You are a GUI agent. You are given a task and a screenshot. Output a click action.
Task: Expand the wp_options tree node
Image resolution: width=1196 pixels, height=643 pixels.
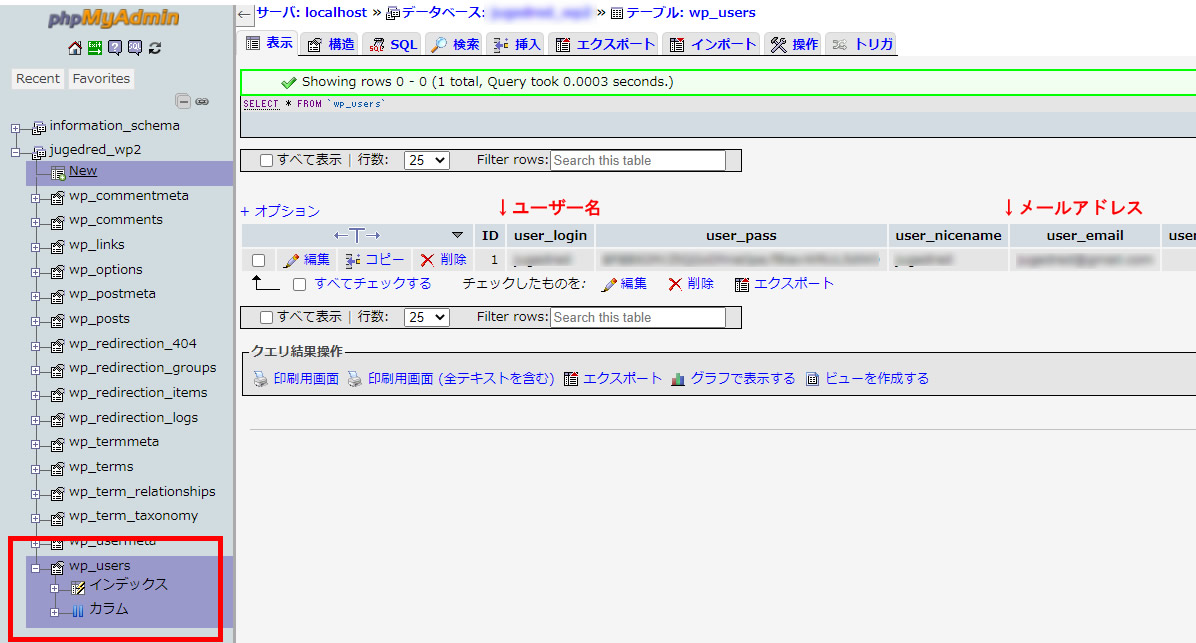pos(35,269)
